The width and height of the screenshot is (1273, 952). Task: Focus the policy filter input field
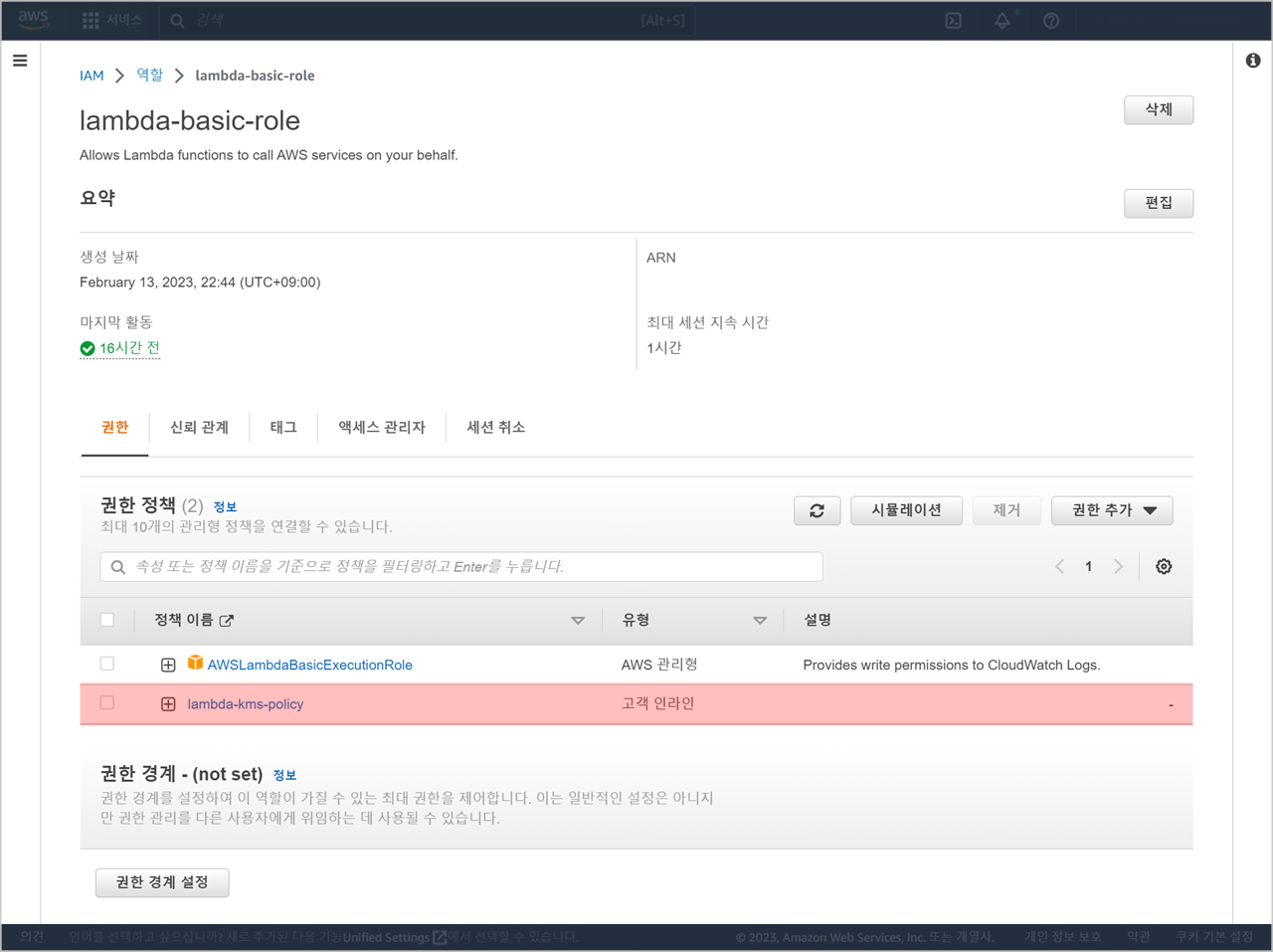coord(461,567)
